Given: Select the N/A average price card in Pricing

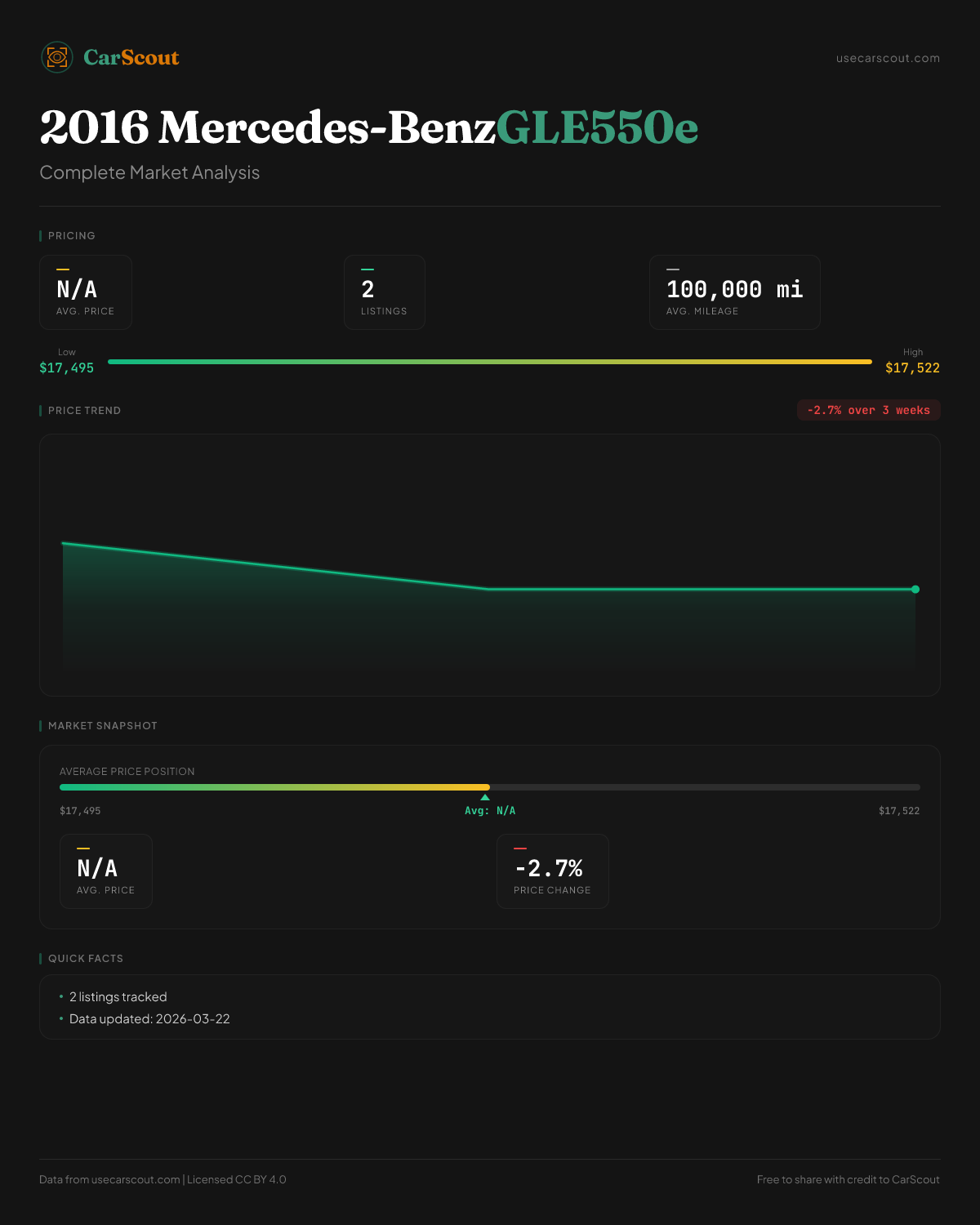Looking at the screenshot, I should pyautogui.click(x=86, y=292).
